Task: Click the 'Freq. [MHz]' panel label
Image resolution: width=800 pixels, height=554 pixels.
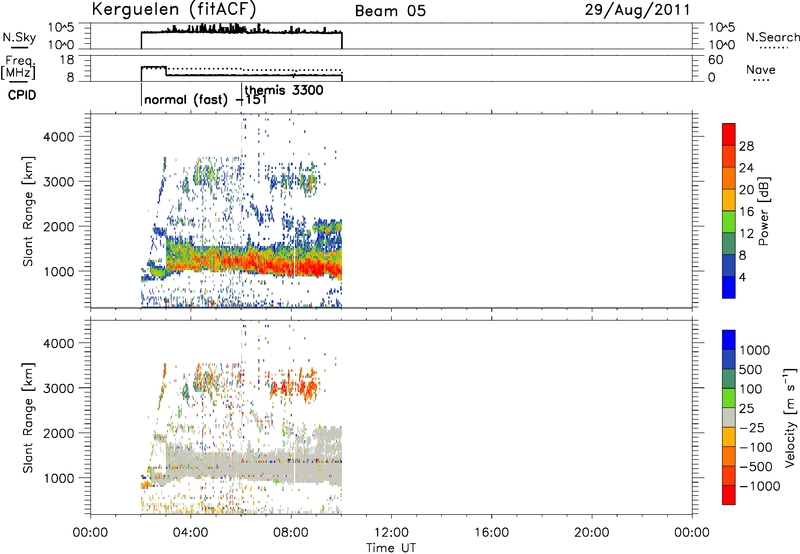Action: pos(18,67)
